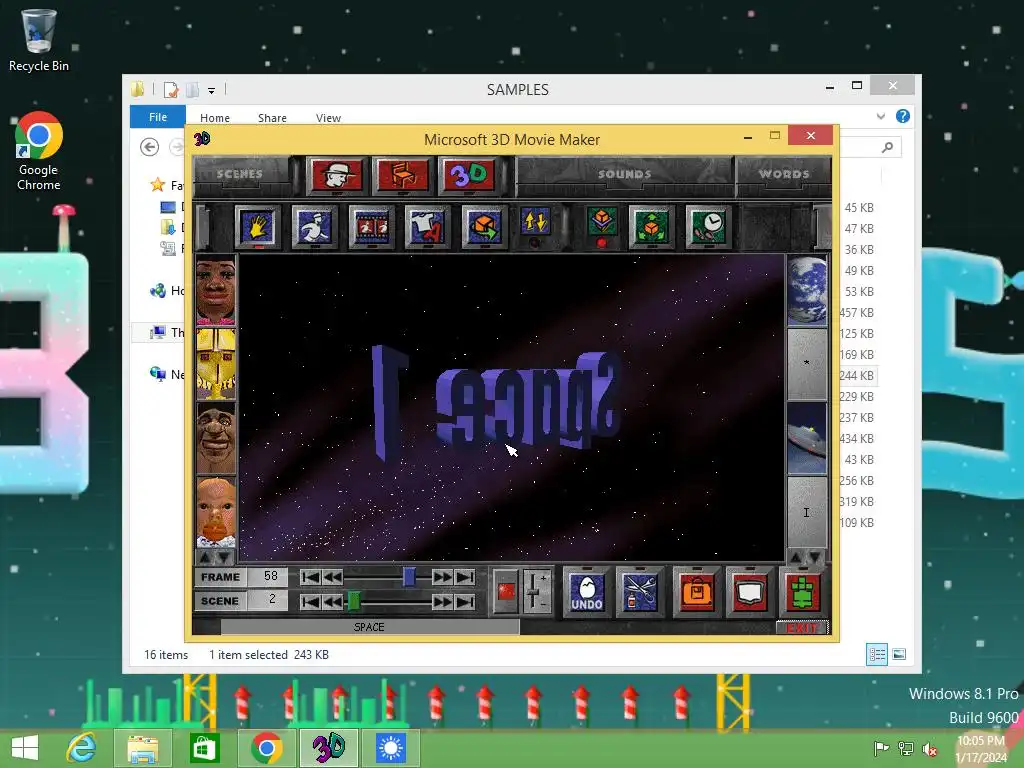
Task: Go to next scene
Action: point(442,601)
